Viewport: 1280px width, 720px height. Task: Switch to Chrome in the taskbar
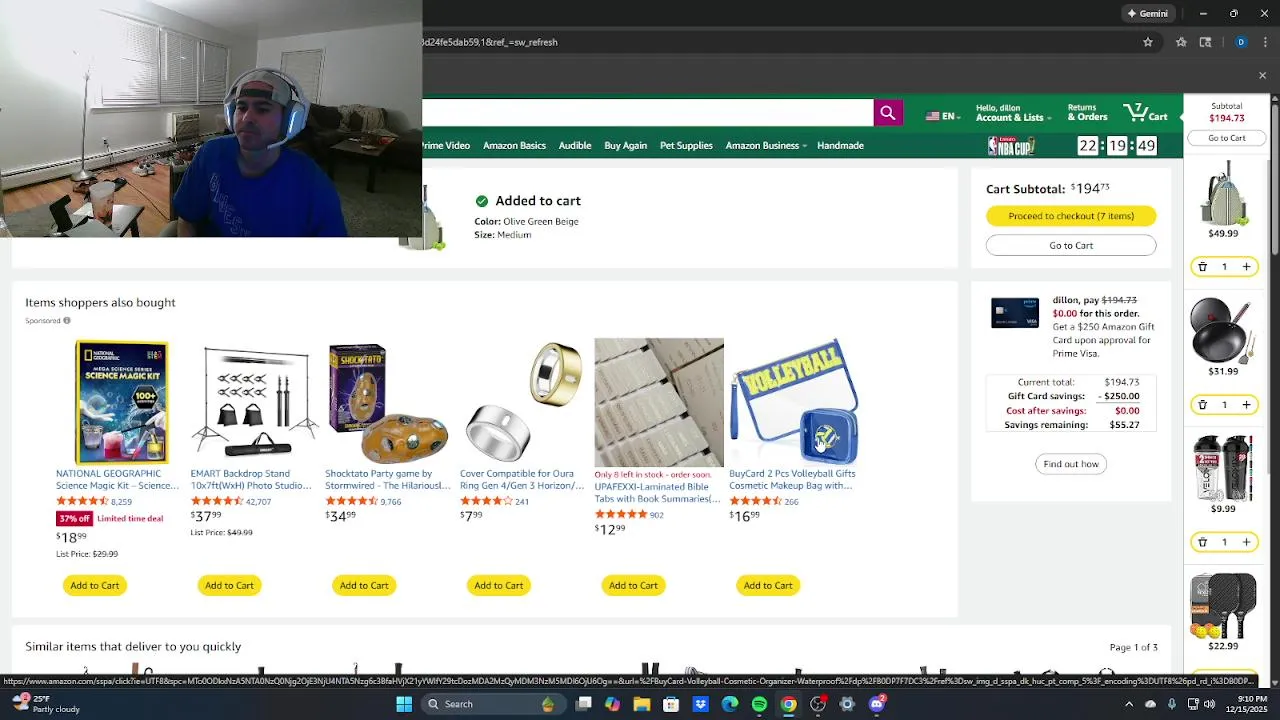pyautogui.click(x=788, y=704)
